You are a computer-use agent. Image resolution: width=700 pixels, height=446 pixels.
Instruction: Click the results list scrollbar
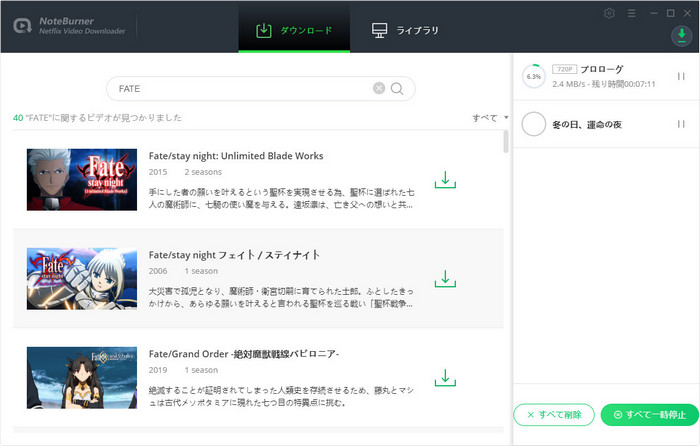[x=506, y=142]
